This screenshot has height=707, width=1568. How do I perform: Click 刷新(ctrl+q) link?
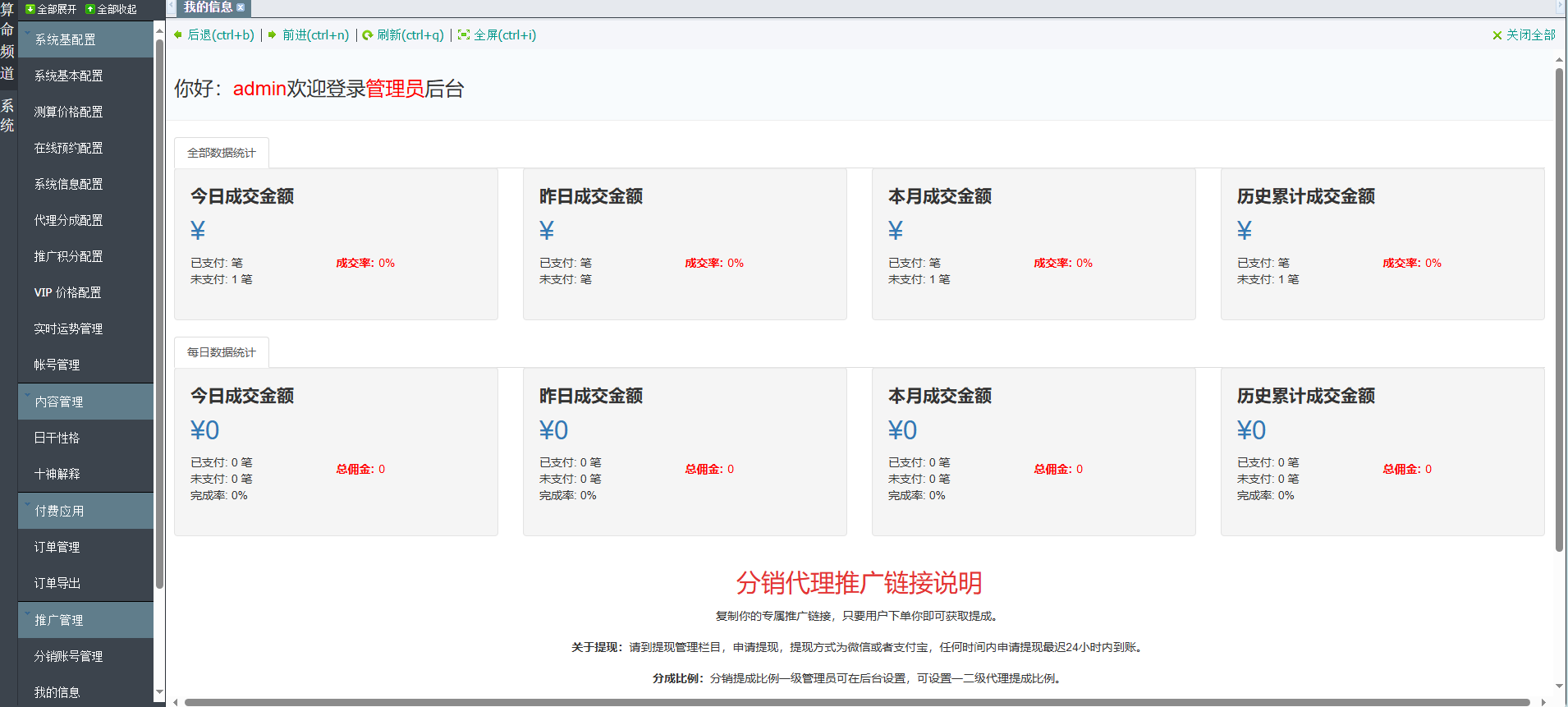pos(410,34)
